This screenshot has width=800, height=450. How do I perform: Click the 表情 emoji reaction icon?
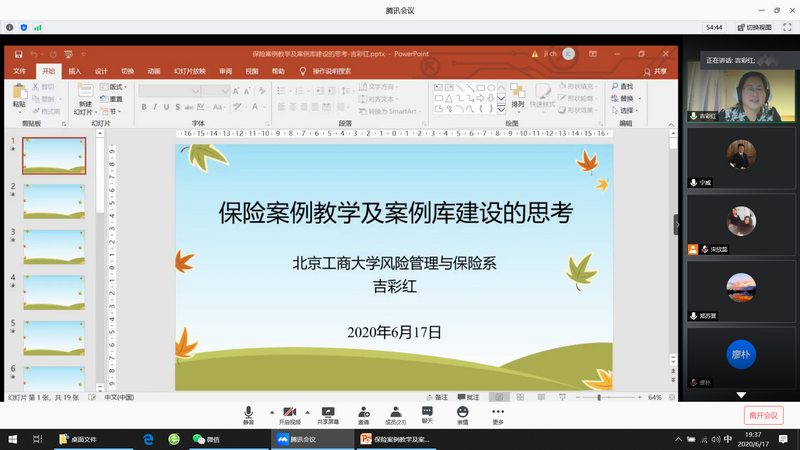tap(462, 413)
